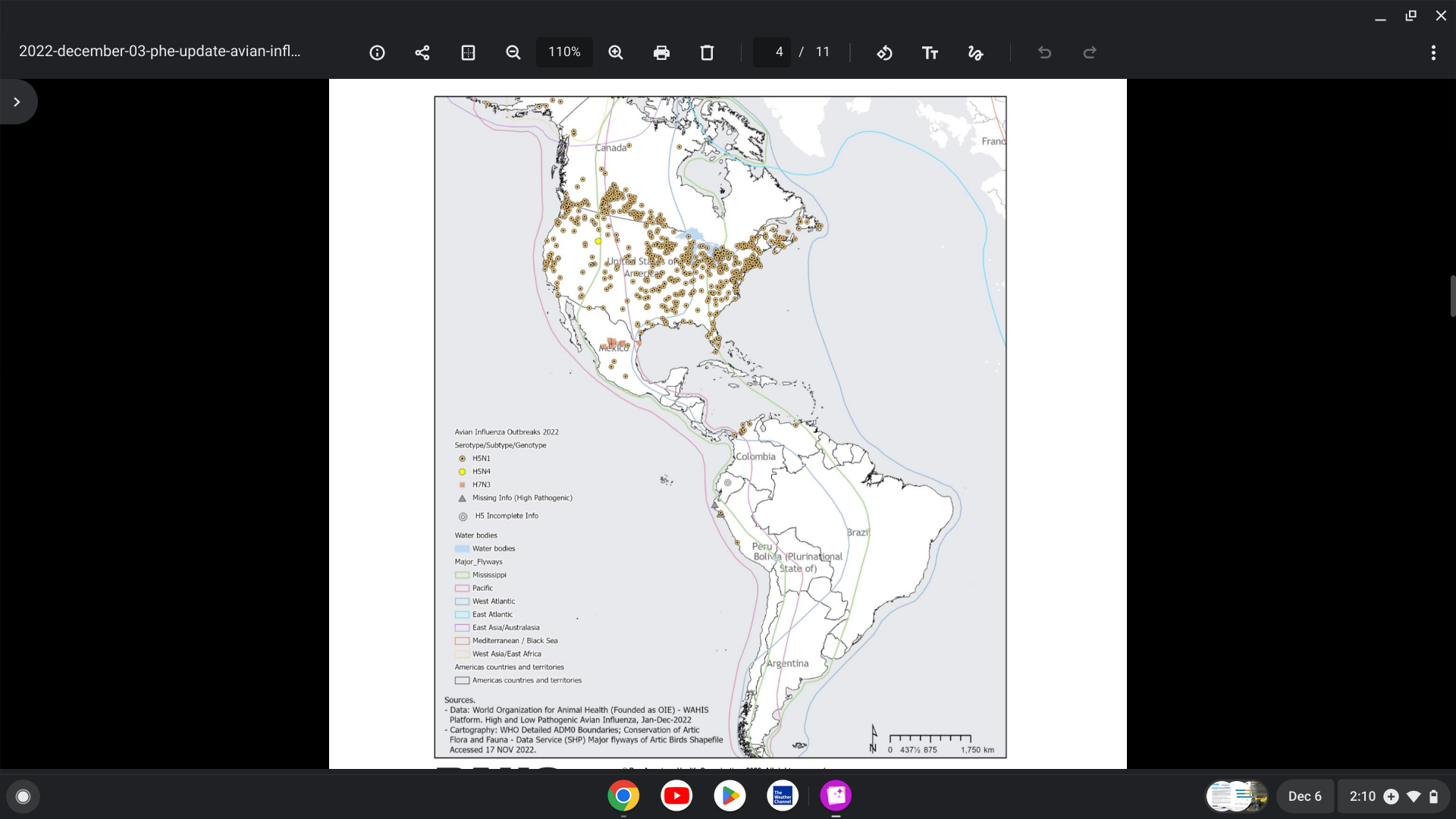The height and width of the screenshot is (819, 1456).
Task: Click the share icon in toolbar
Action: (422, 52)
